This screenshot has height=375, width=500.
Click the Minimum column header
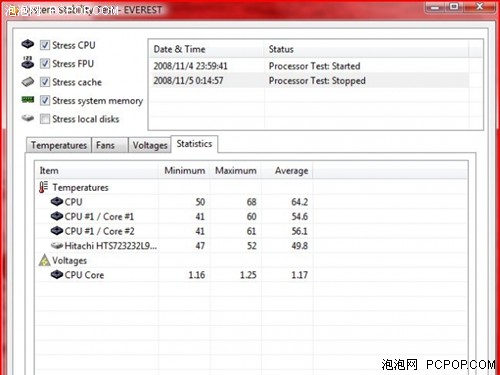tap(184, 171)
